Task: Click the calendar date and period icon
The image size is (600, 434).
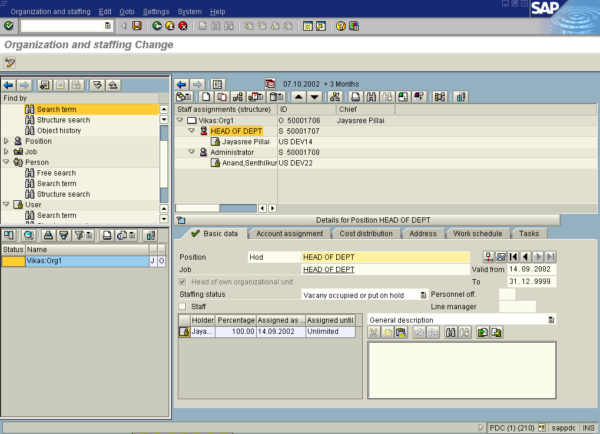Action: [x=270, y=84]
